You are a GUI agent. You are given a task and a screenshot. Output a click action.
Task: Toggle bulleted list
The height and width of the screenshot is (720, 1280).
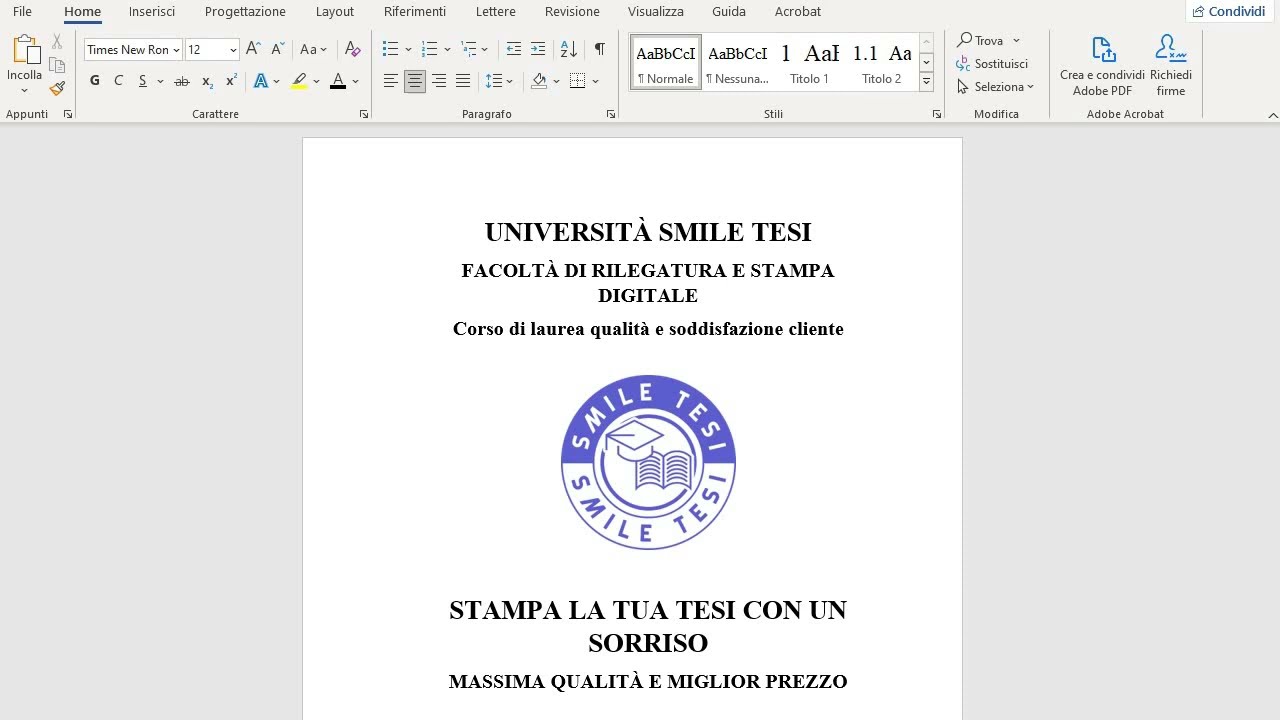(x=391, y=49)
